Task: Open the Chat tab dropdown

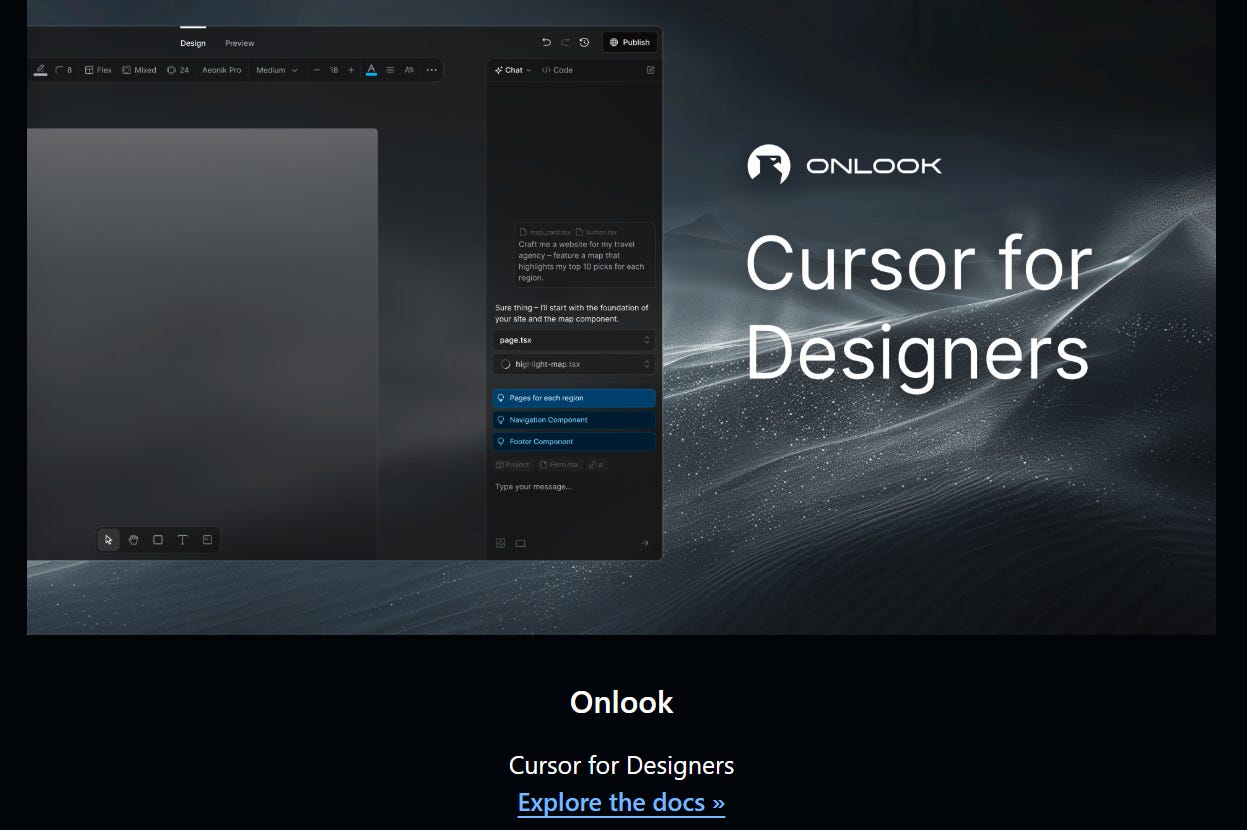Action: 513,70
